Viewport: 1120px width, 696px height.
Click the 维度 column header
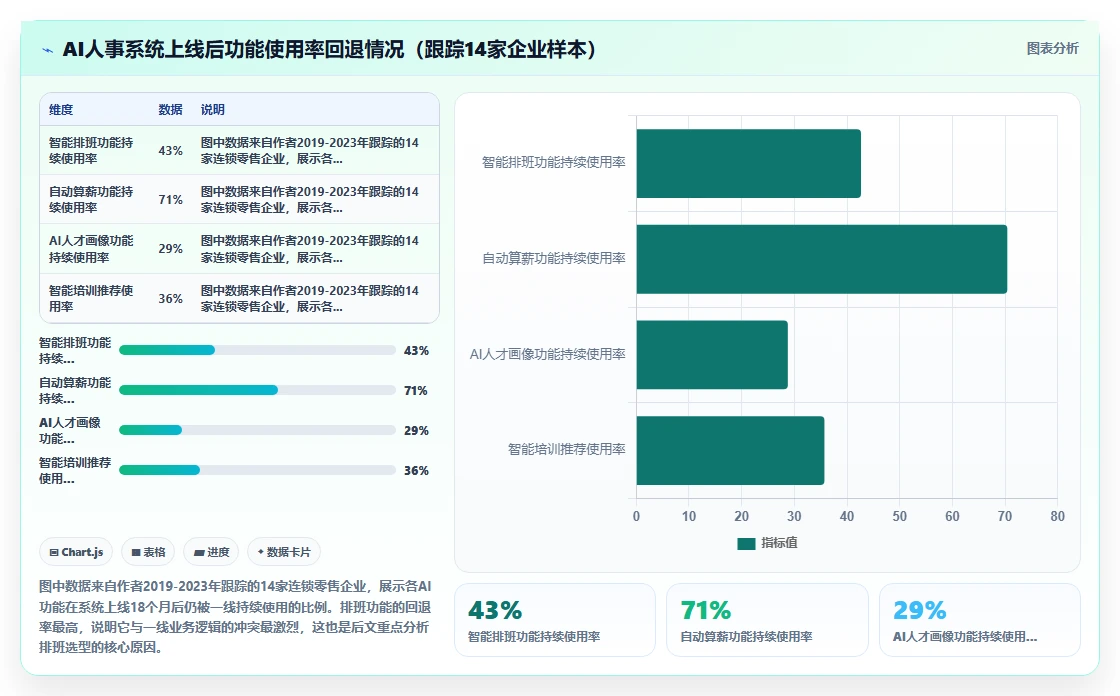61,109
